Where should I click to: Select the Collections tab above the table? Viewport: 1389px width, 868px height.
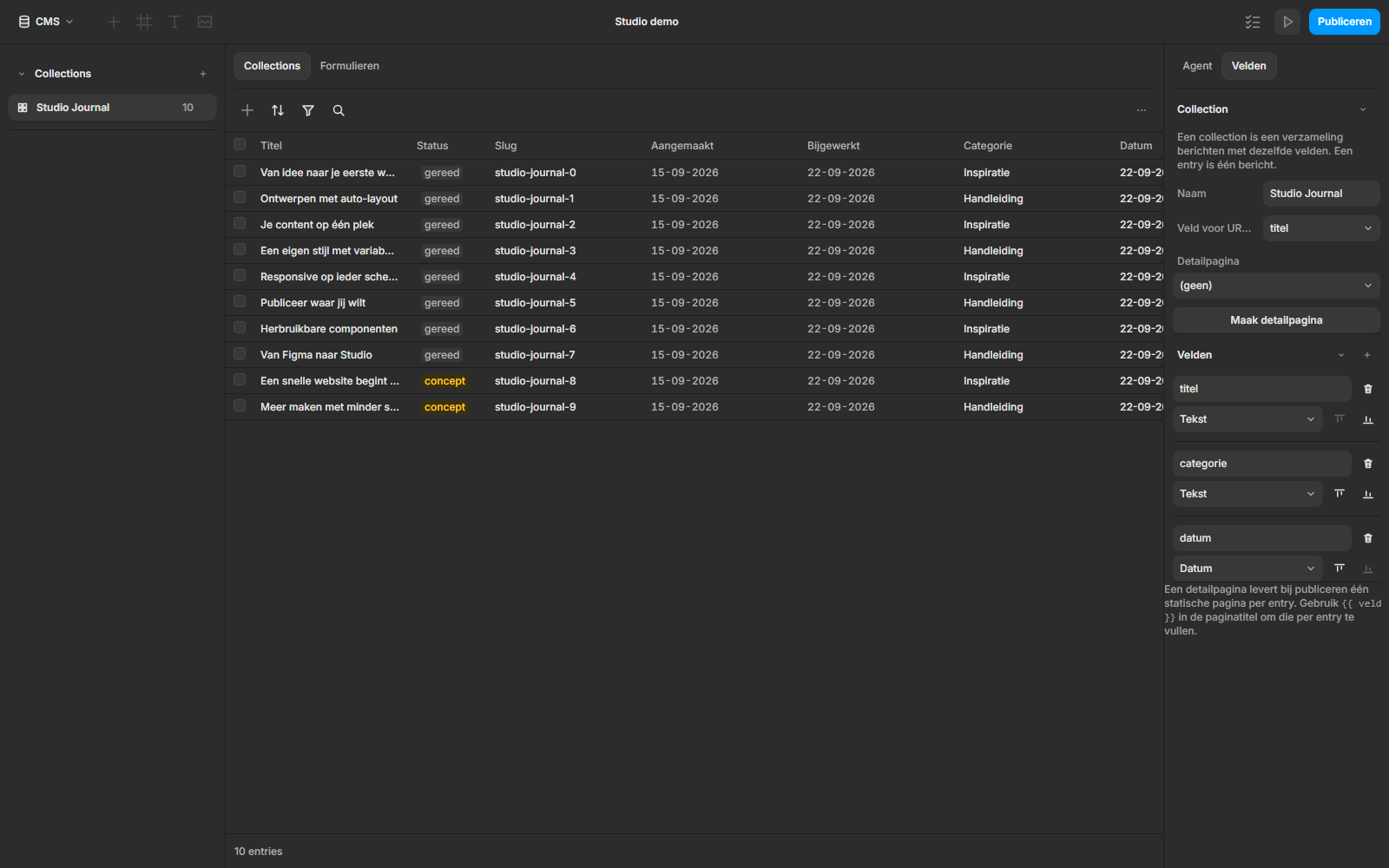tap(272, 66)
